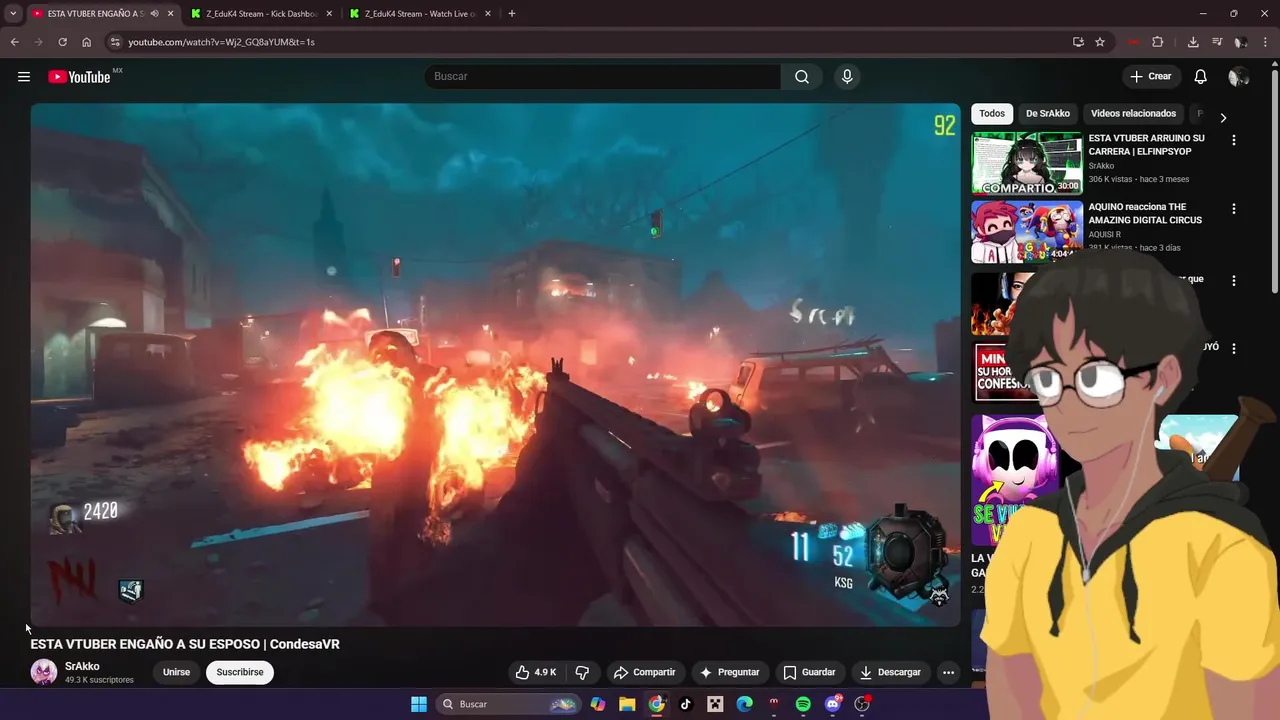Go back using browser back arrow
This screenshot has height=720, width=1280.
click(14, 42)
